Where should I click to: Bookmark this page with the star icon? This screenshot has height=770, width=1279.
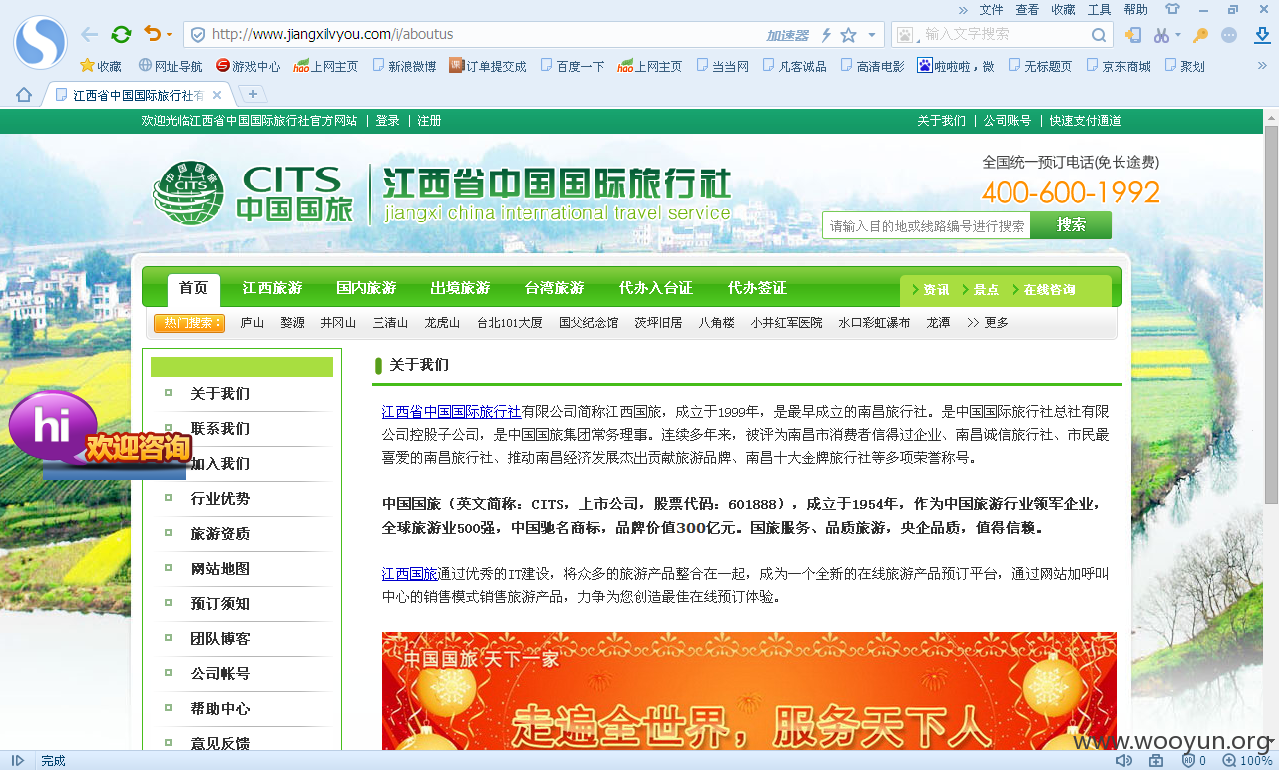pyautogui.click(x=848, y=35)
